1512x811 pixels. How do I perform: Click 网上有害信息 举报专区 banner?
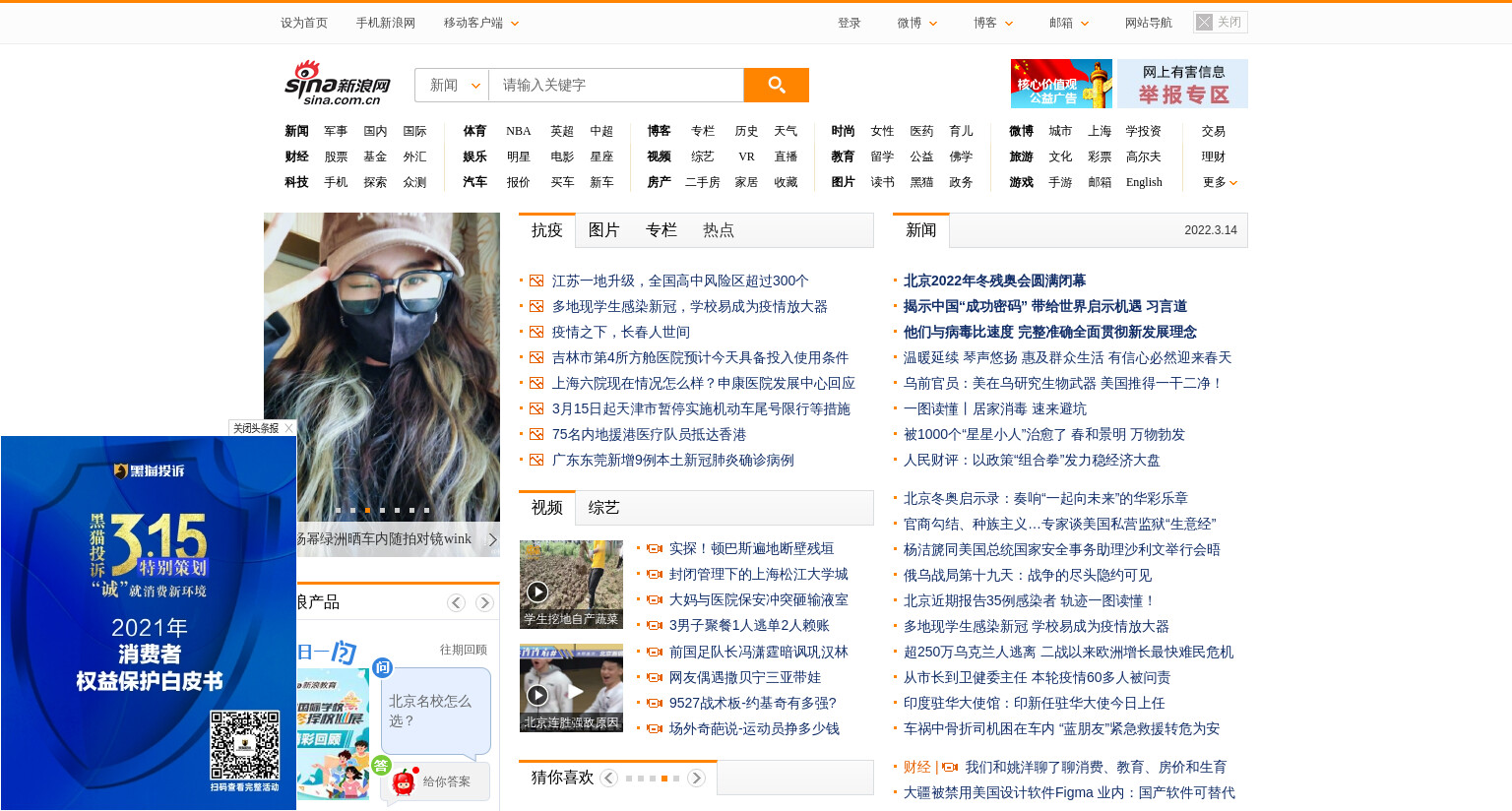pos(1182,84)
